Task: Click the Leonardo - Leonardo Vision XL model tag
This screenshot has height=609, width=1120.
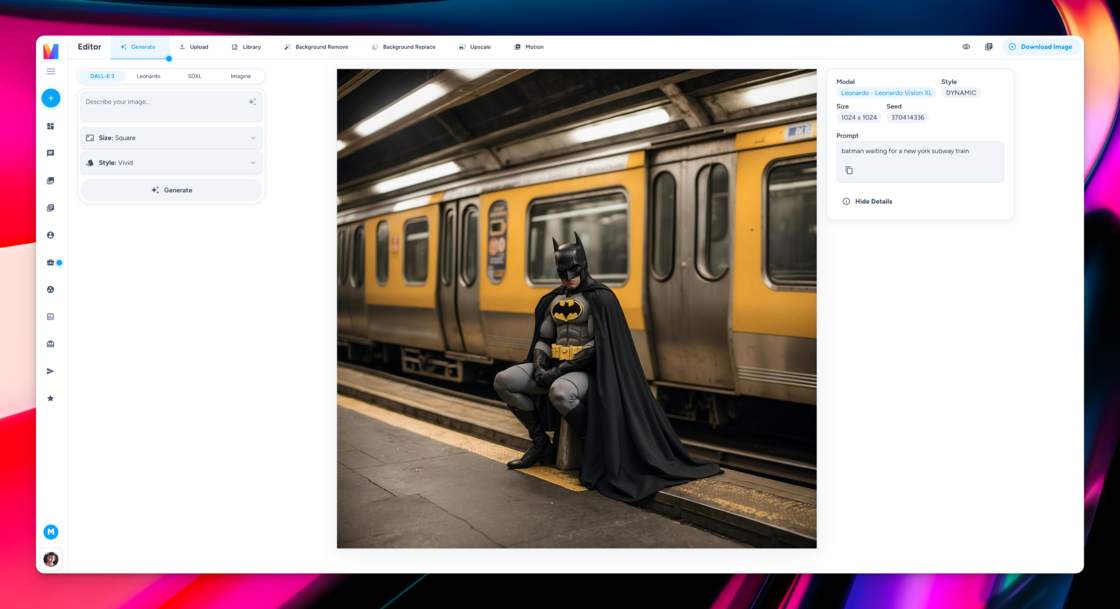Action: [886, 93]
